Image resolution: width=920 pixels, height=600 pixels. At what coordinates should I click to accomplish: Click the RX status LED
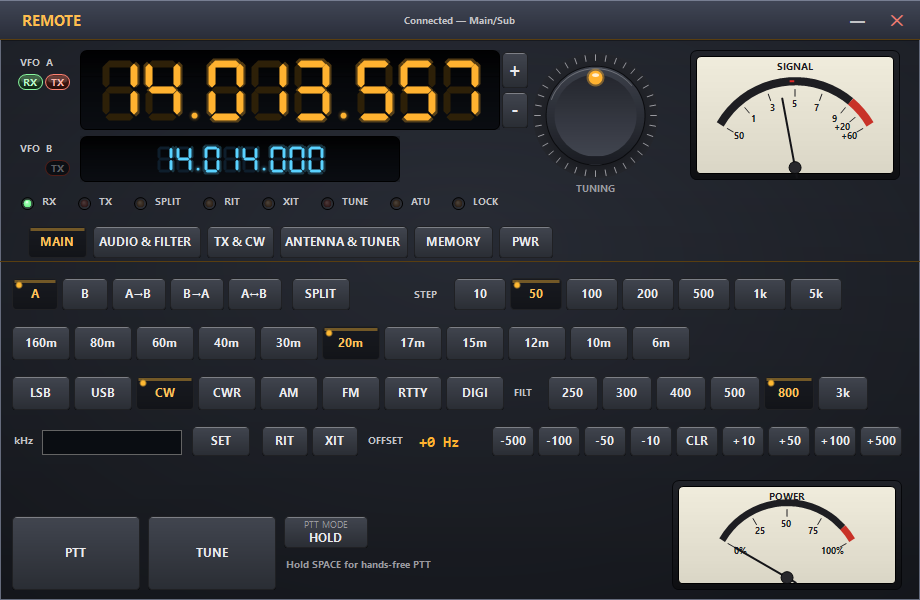[x=28, y=204]
